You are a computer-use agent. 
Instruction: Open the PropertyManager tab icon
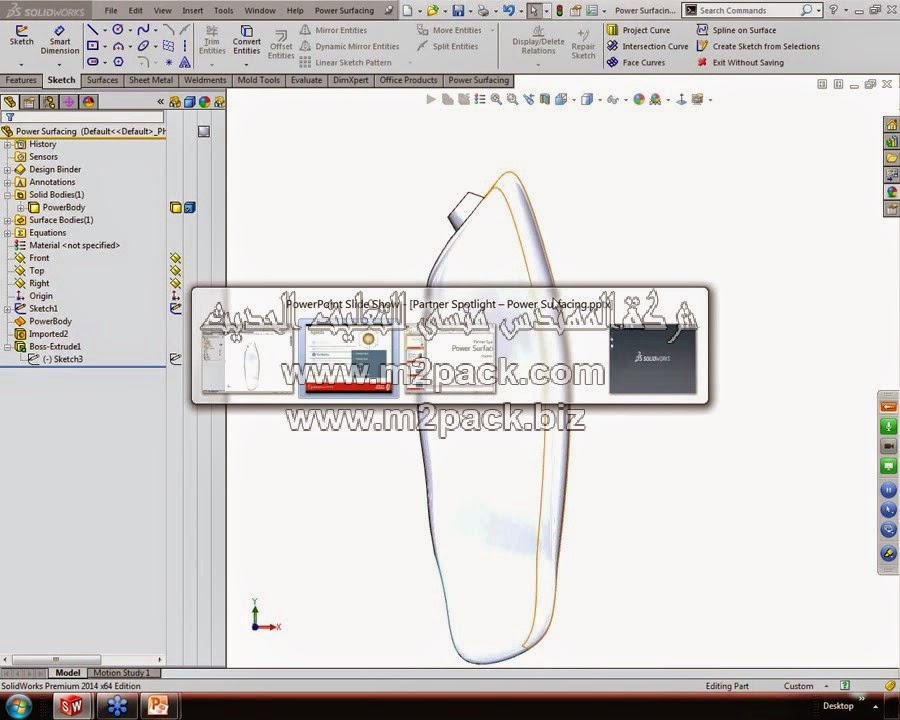pyautogui.click(x=29, y=102)
